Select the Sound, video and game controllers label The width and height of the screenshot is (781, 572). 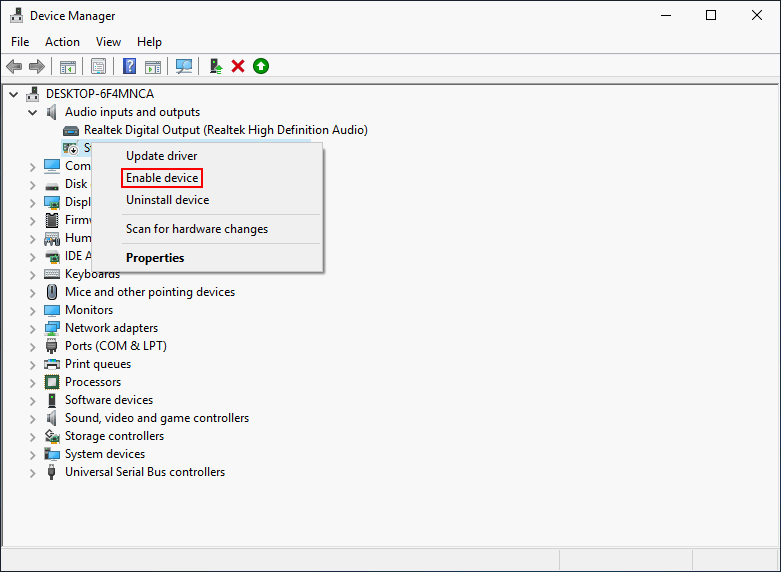pos(157,418)
